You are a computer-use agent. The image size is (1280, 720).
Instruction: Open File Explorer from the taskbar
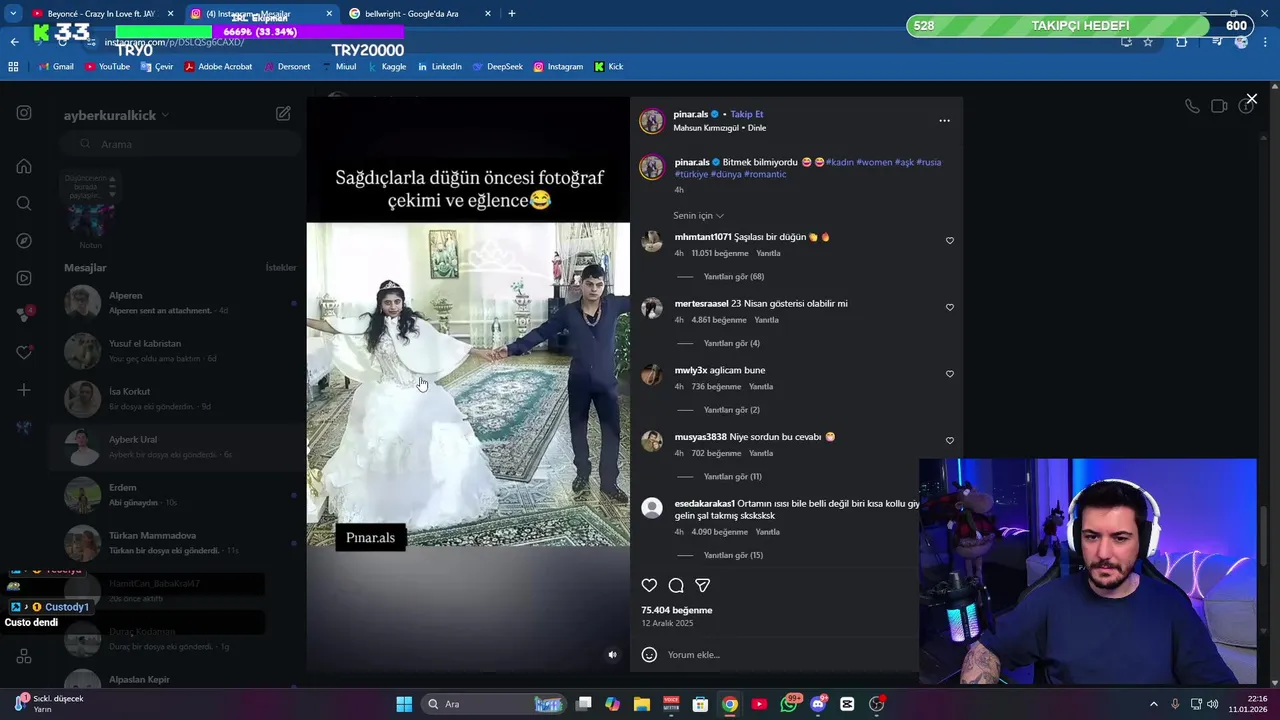[x=641, y=704]
